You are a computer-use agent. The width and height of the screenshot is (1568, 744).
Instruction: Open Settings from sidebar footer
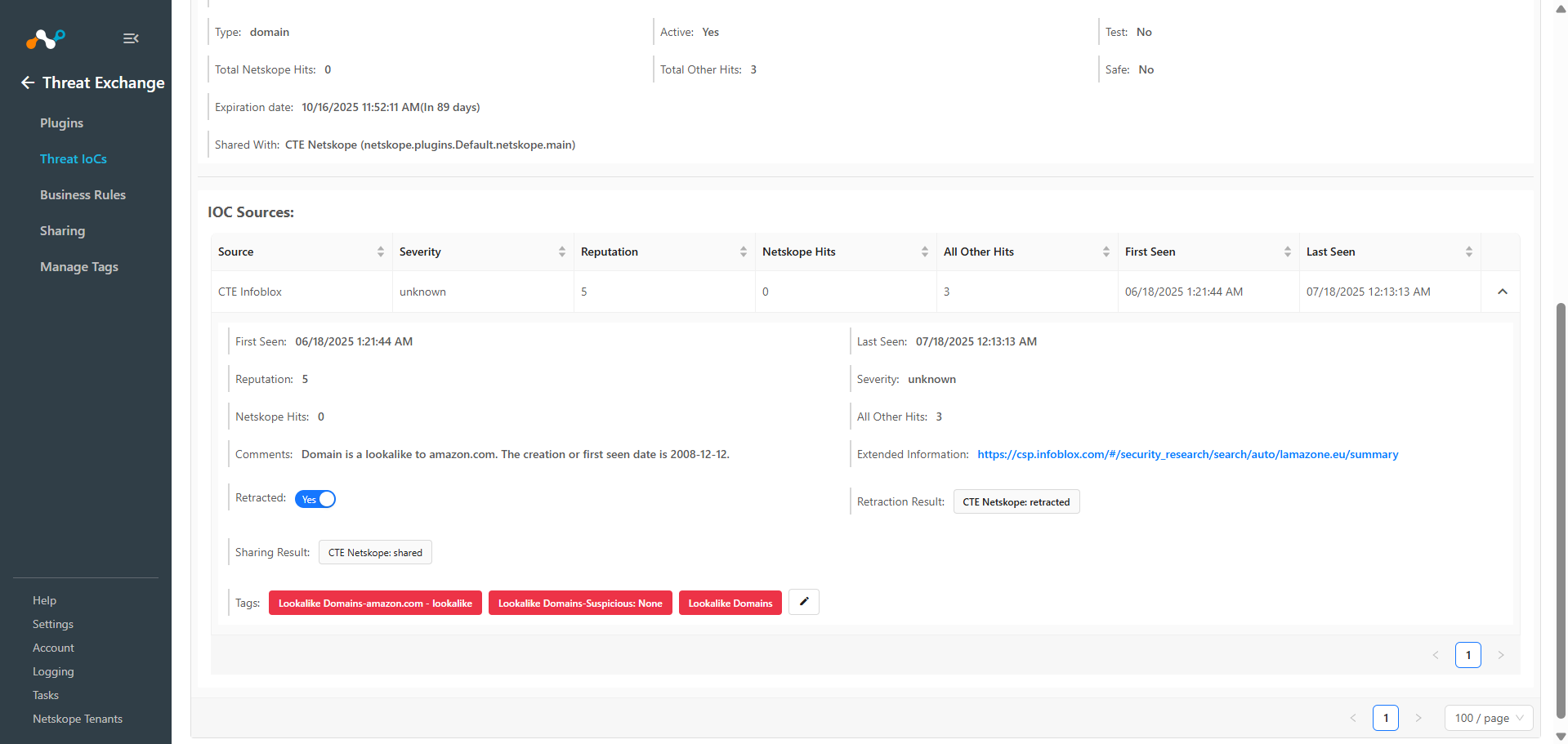pyautogui.click(x=53, y=624)
